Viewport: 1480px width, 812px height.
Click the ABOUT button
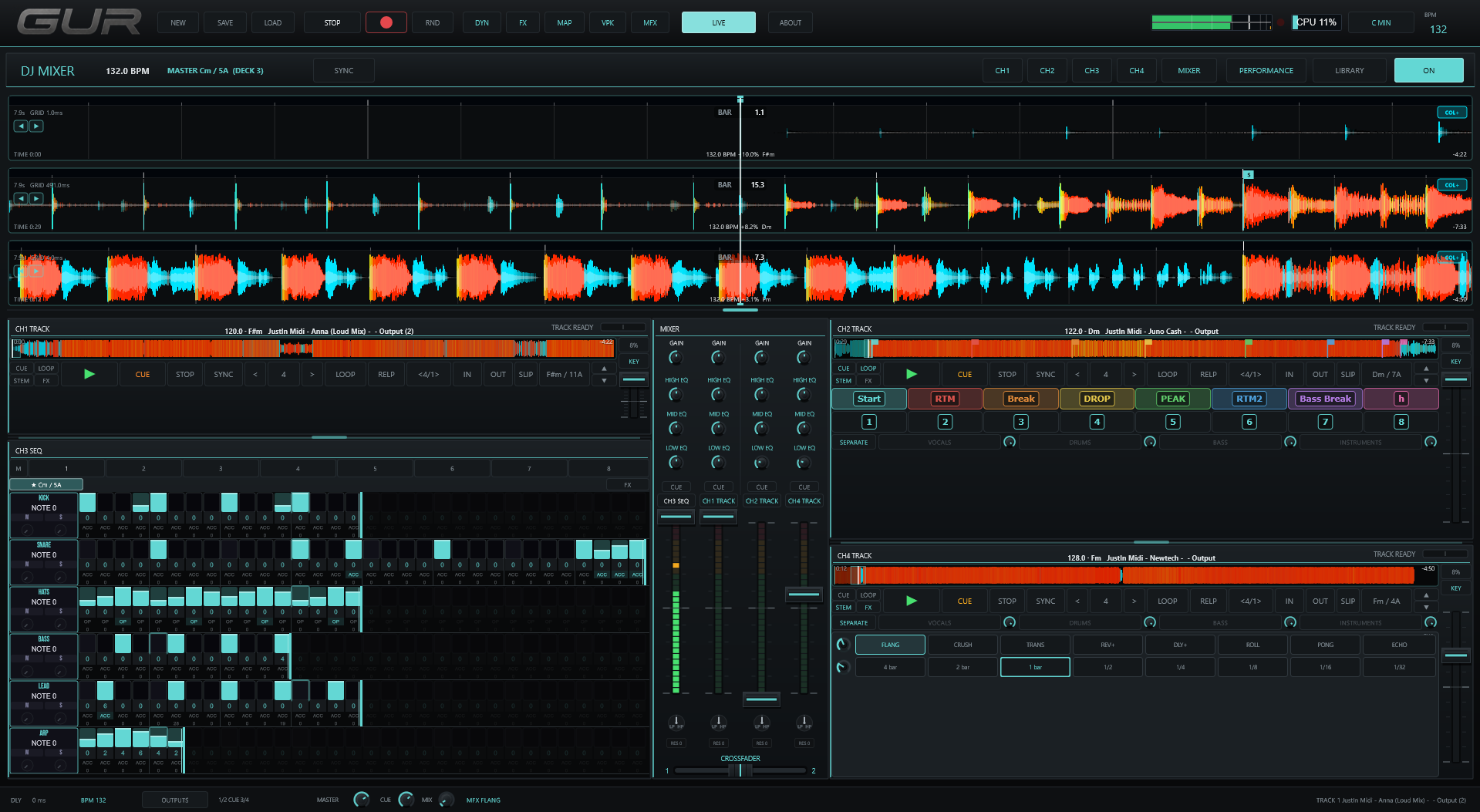790,22
